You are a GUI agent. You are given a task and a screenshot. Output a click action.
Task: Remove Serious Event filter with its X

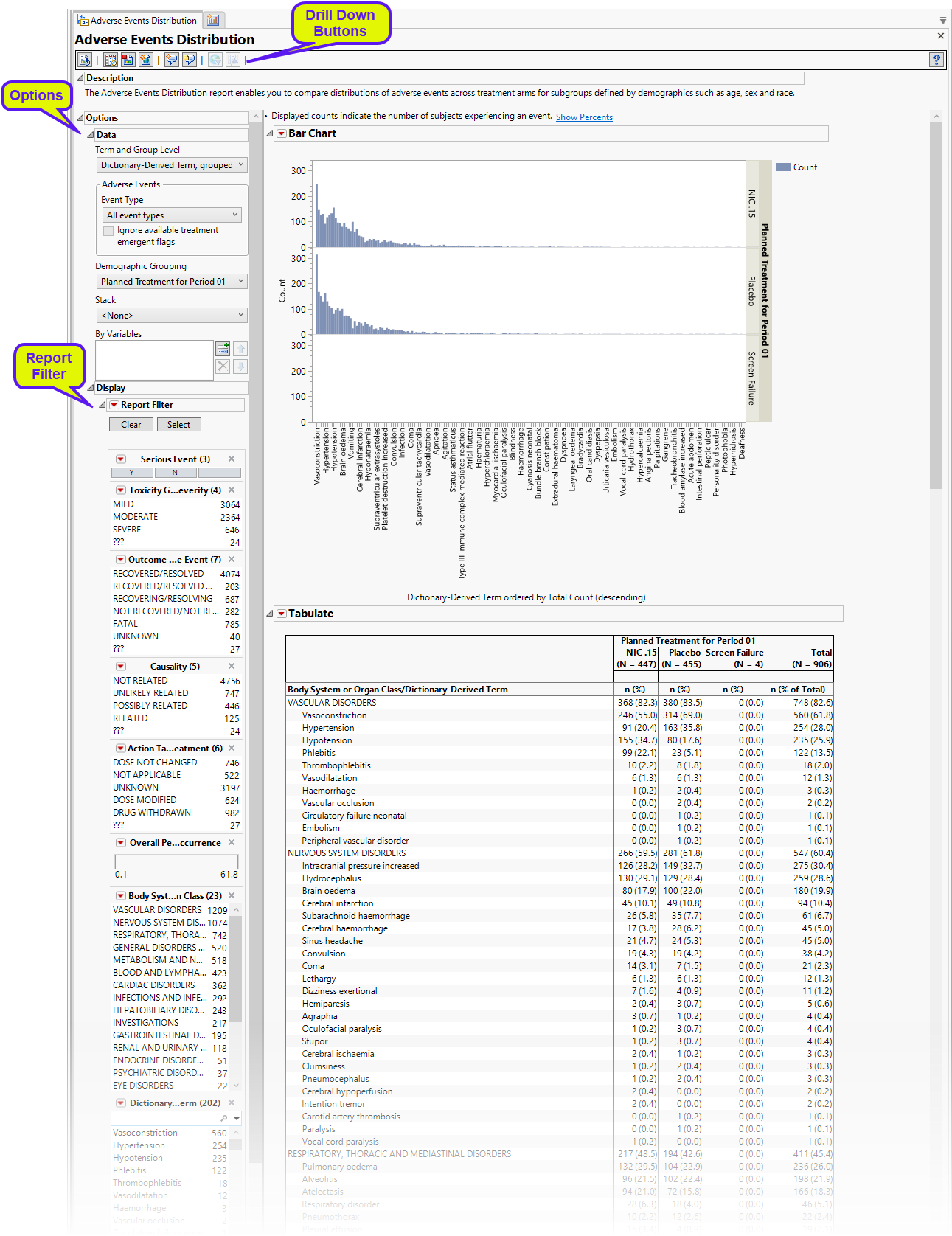(x=232, y=459)
